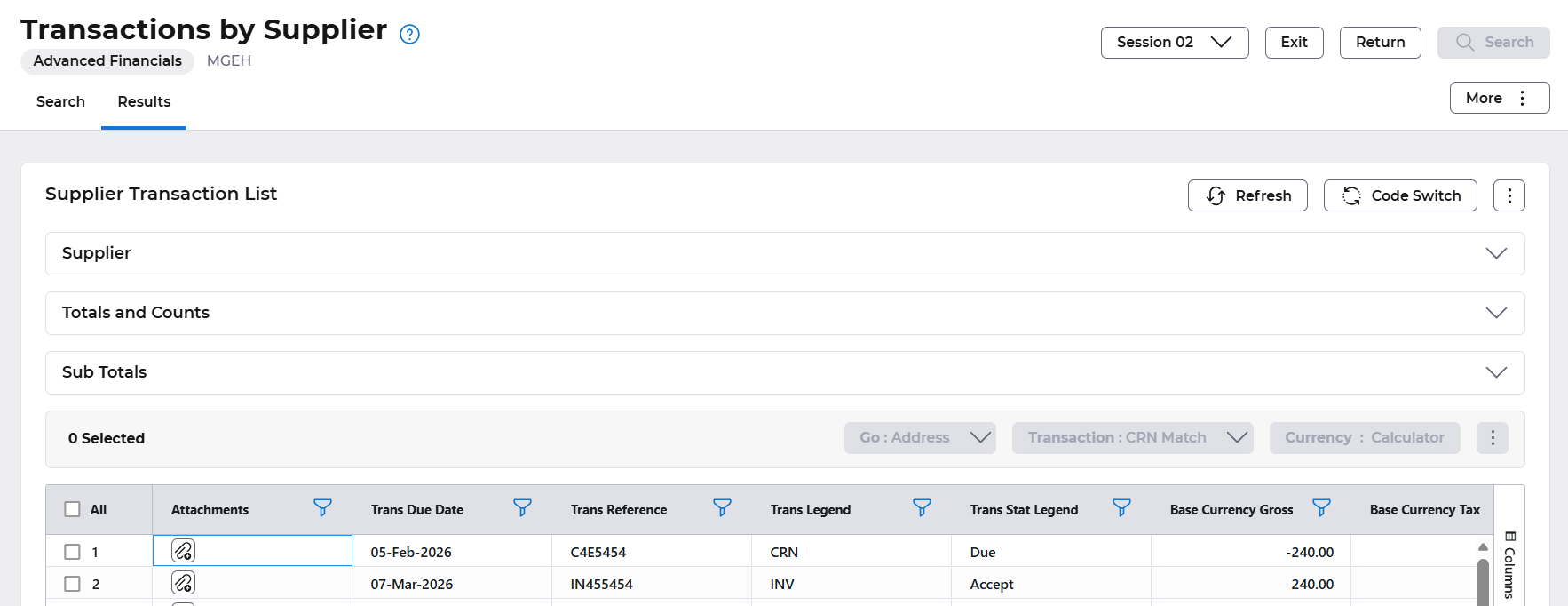Select checkbox for row 1
This screenshot has height=606, width=1568.
(73, 552)
